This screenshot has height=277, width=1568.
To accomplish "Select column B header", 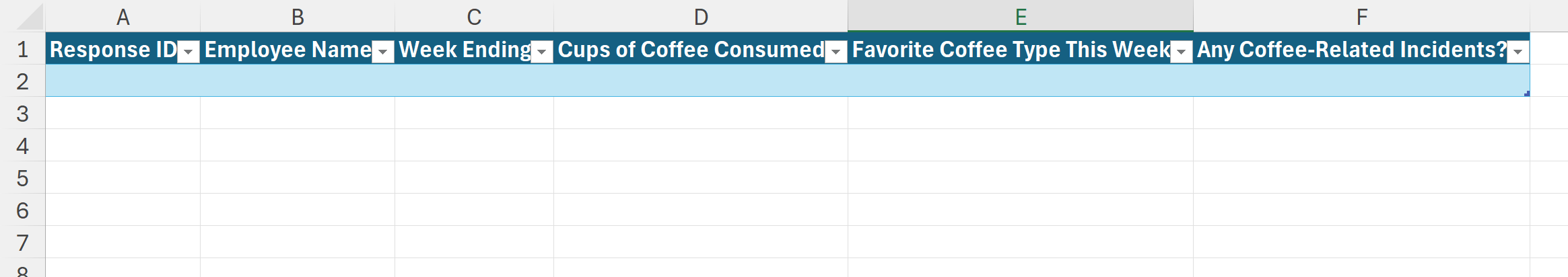I will pyautogui.click(x=298, y=17).
